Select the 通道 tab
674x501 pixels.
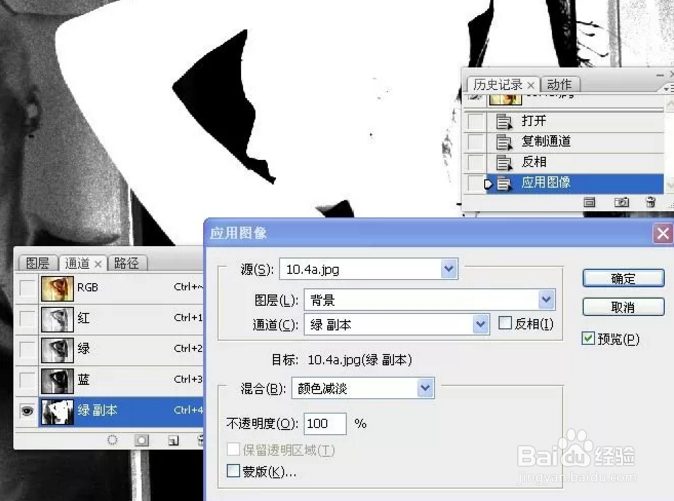(77, 263)
